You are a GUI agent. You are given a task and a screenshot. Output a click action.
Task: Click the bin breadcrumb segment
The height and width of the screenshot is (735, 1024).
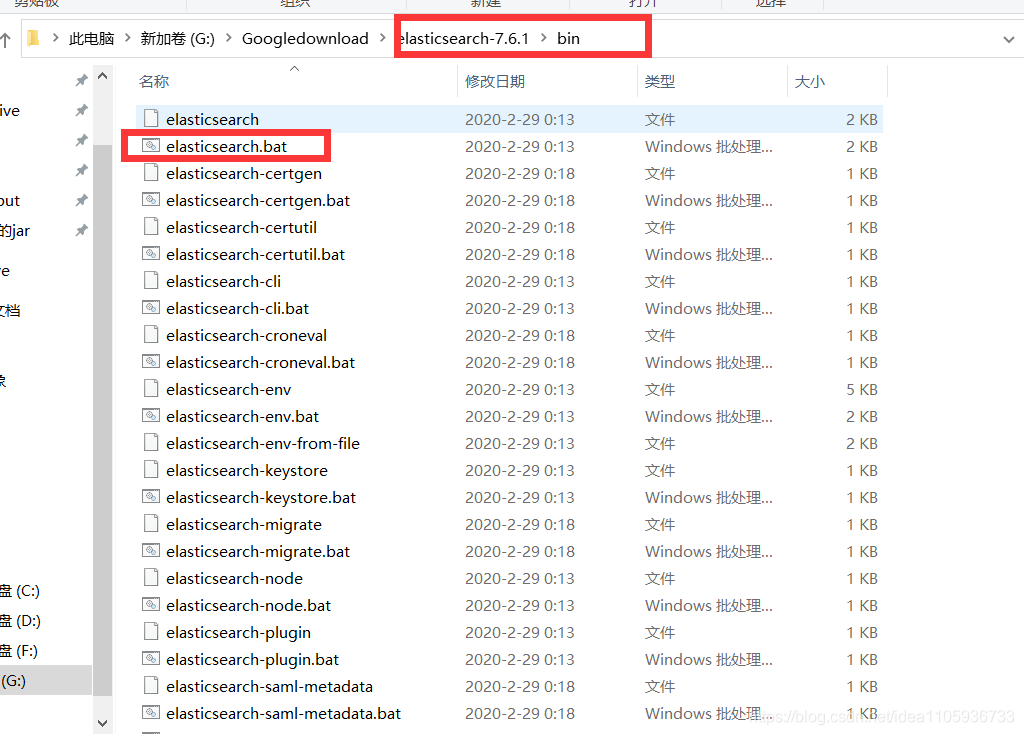point(568,39)
